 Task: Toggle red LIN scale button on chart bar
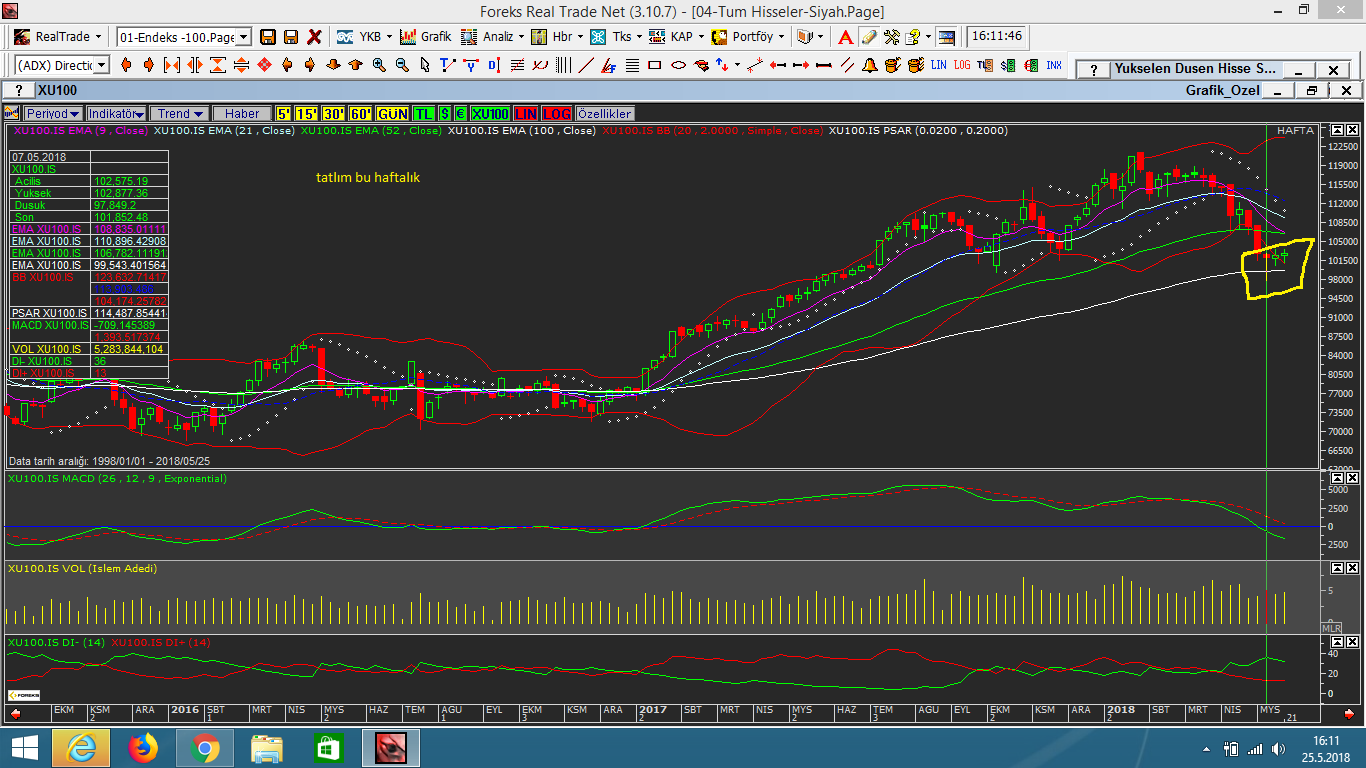tap(526, 113)
